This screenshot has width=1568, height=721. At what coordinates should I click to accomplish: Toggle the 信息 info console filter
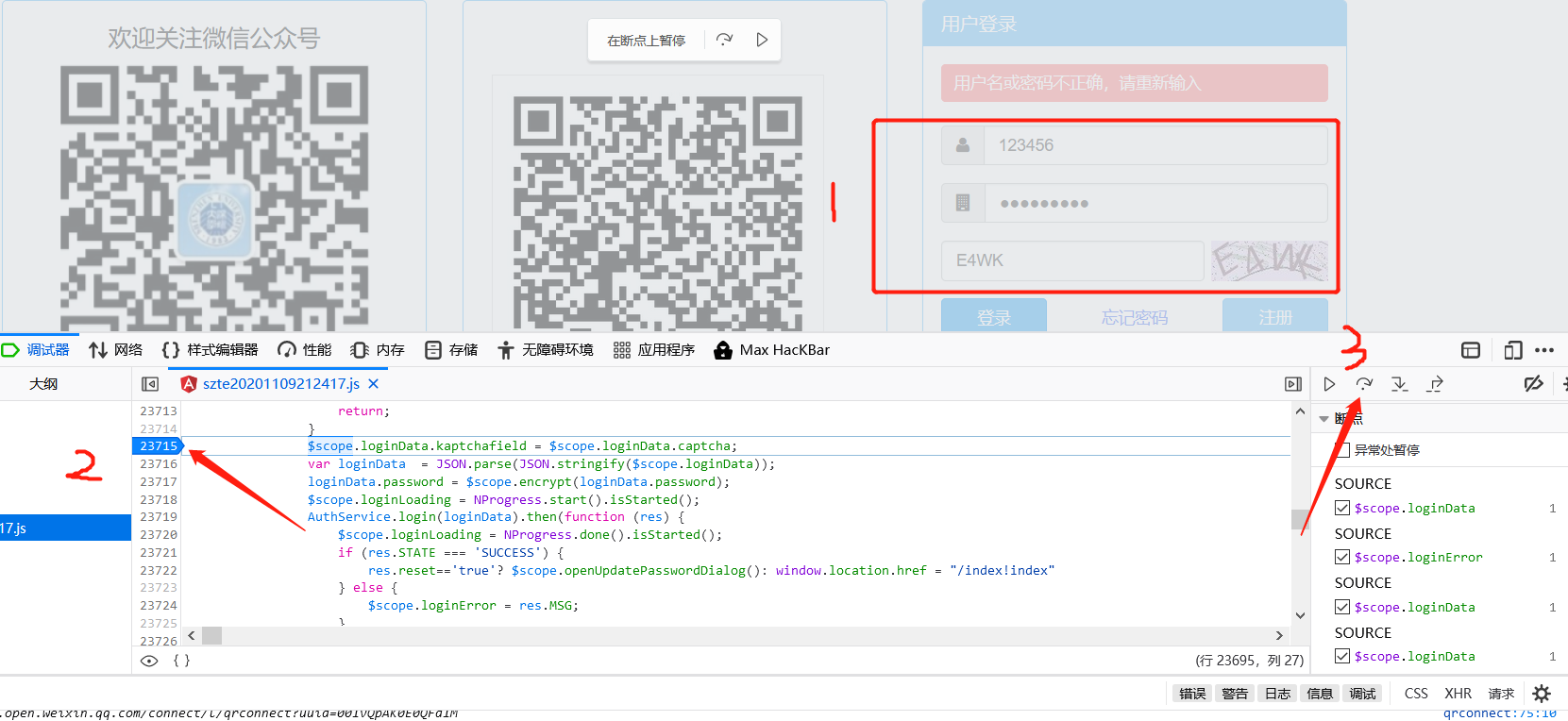coord(1320,694)
